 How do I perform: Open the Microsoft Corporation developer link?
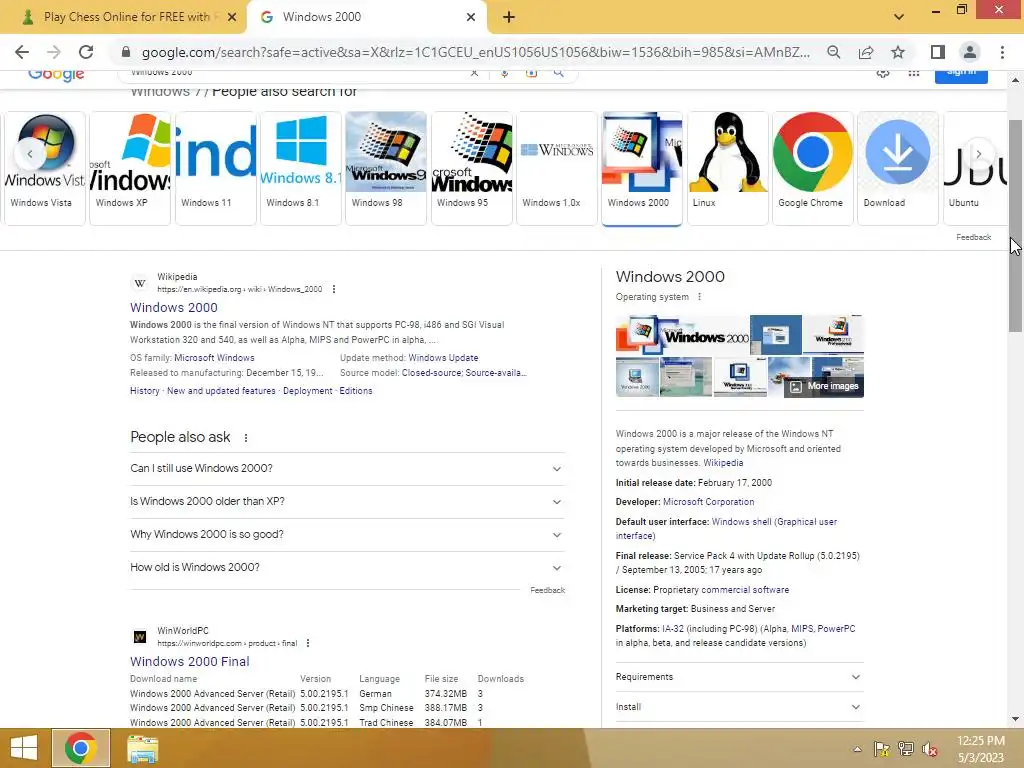click(x=709, y=502)
